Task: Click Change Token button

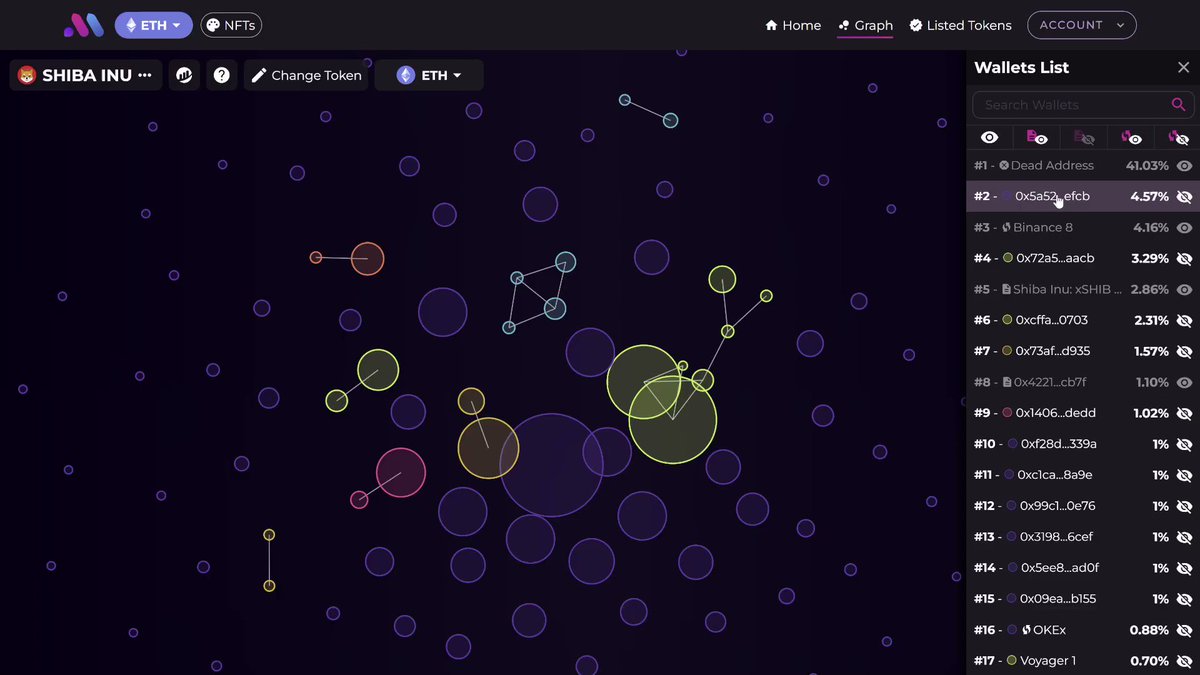Action: (x=306, y=75)
